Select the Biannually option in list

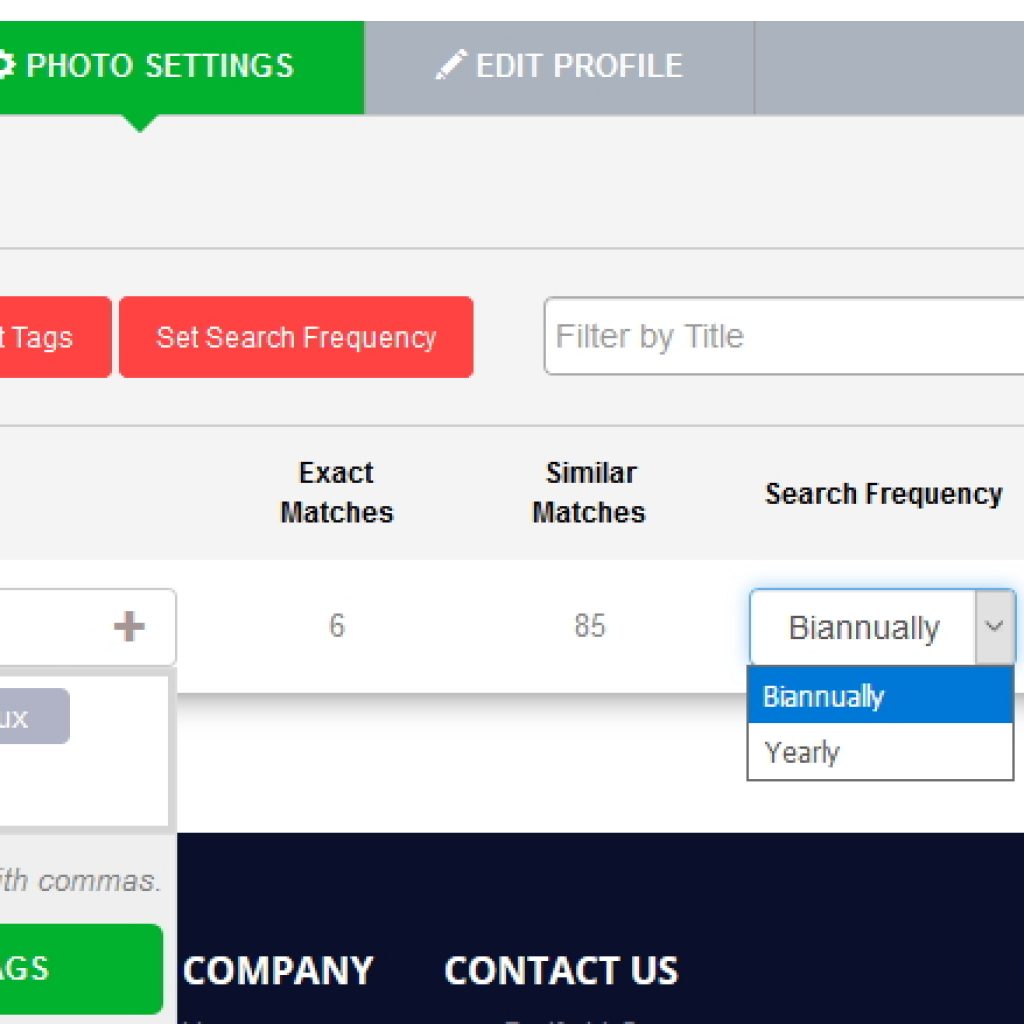click(880, 696)
